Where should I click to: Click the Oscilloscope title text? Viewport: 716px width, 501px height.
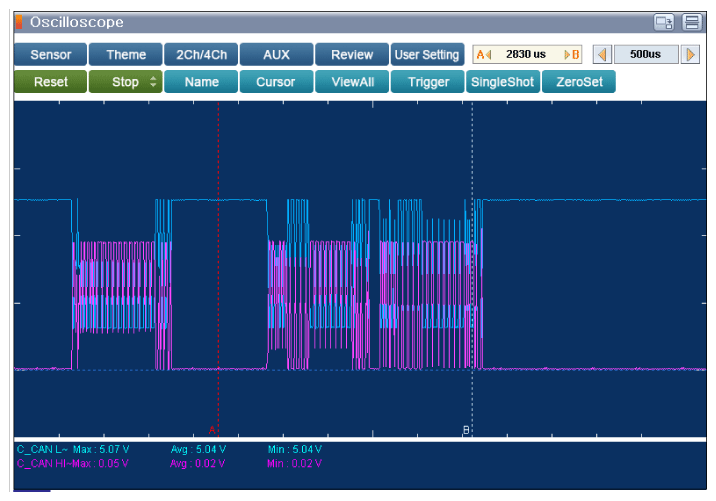[77, 22]
